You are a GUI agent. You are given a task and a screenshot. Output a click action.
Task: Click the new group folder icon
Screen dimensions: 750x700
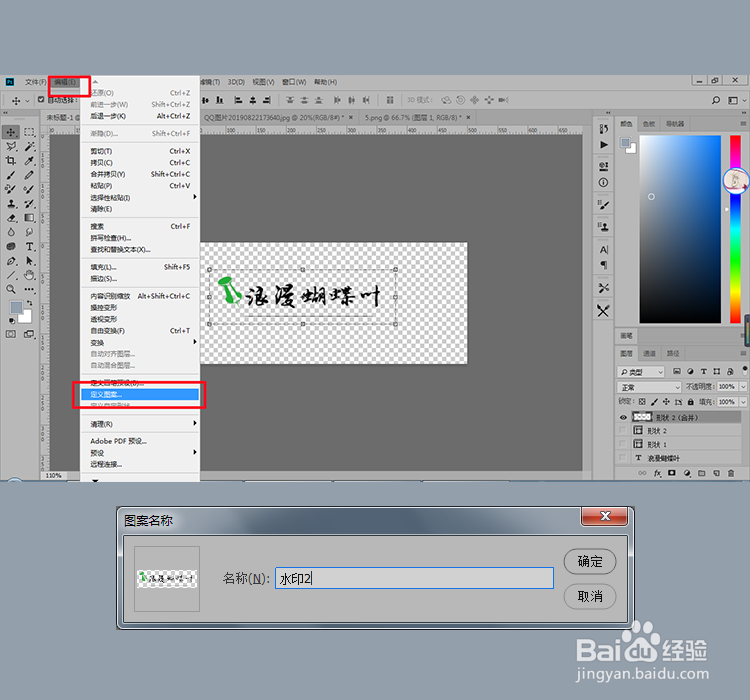[x=702, y=473]
